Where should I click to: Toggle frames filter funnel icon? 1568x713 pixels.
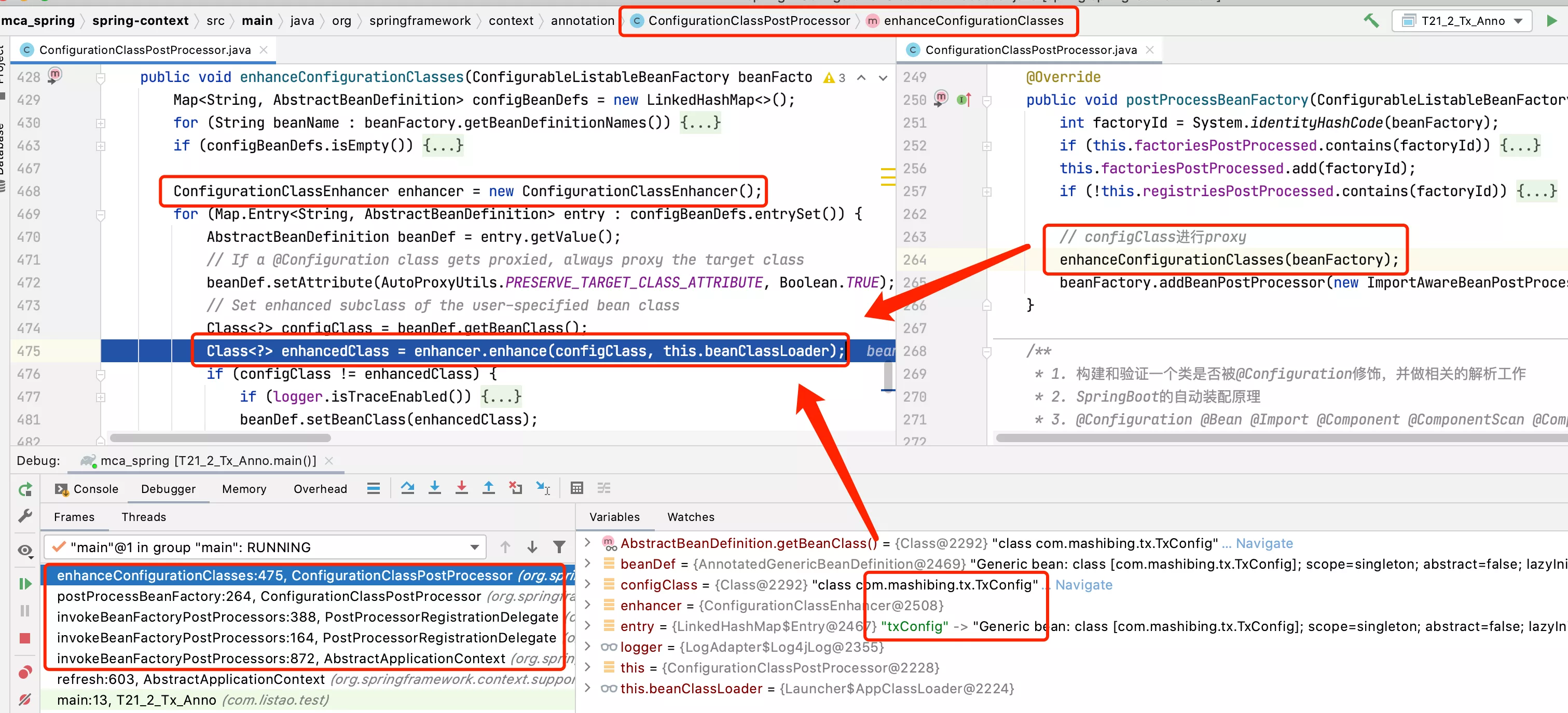[x=559, y=547]
